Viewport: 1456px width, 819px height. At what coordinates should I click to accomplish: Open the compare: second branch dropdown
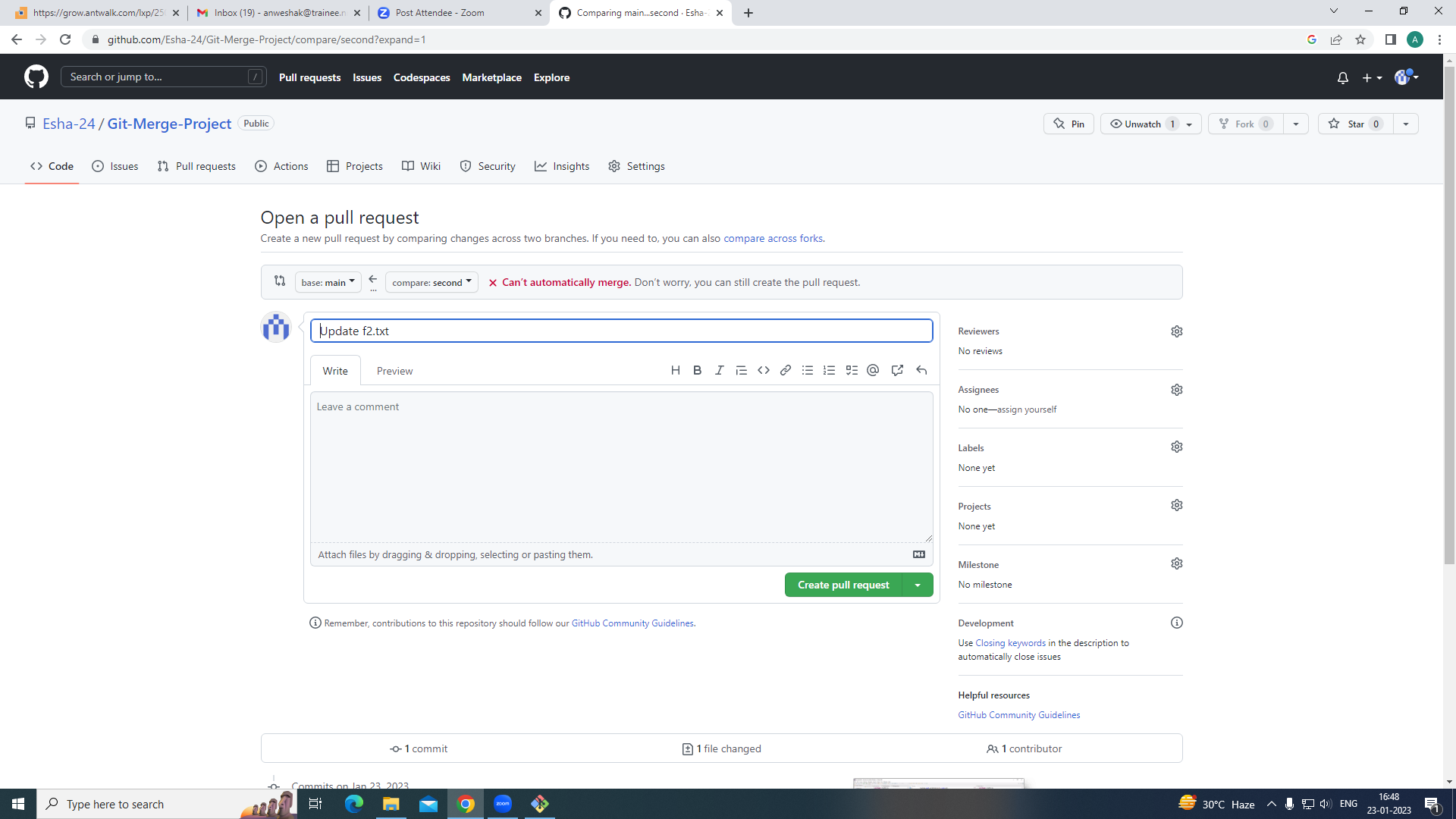pos(431,281)
